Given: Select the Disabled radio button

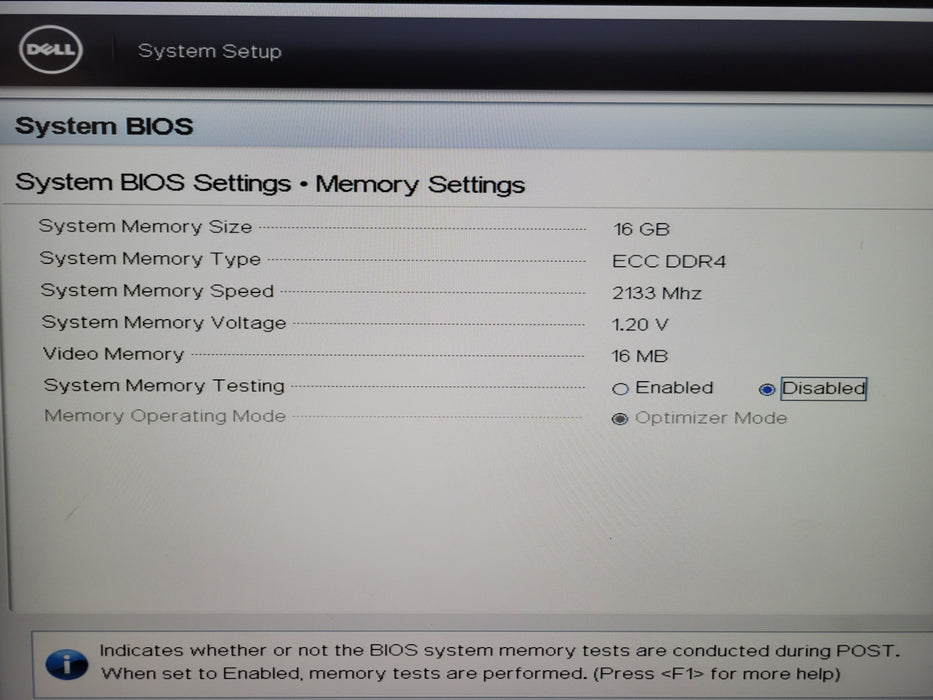Looking at the screenshot, I should pyautogui.click(x=766, y=389).
